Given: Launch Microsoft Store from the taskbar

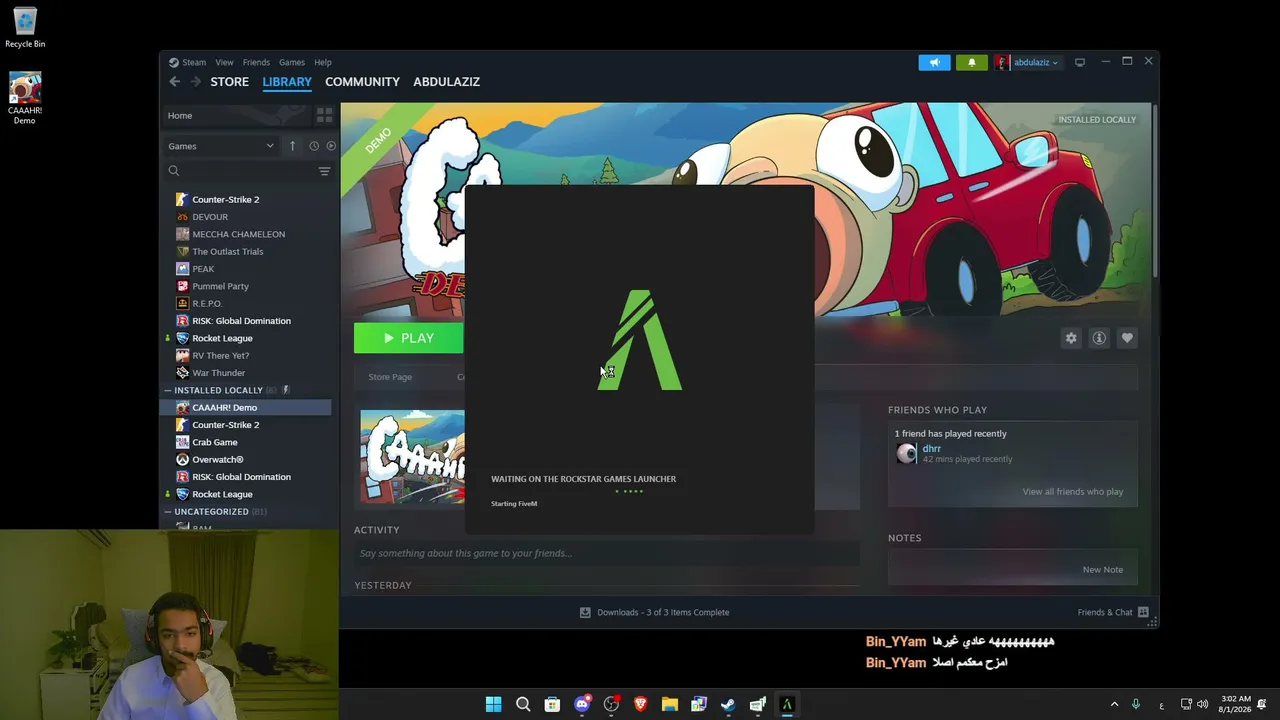Looking at the screenshot, I should tap(552, 704).
